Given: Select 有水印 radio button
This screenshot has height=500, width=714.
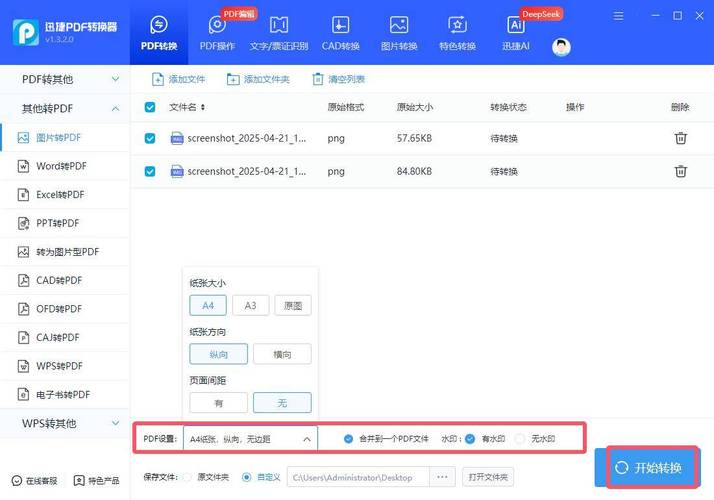Looking at the screenshot, I should 470,439.
